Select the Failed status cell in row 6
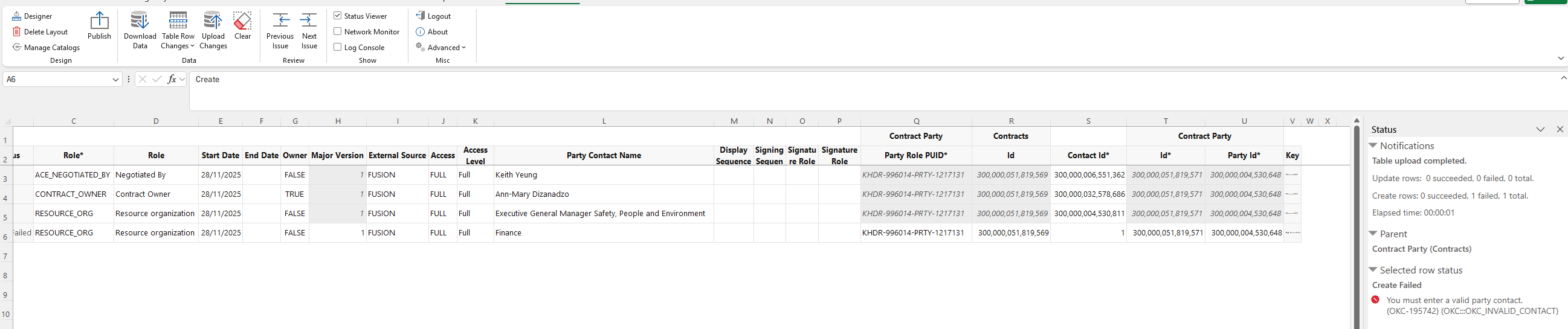The height and width of the screenshot is (329, 1568). pos(23,233)
